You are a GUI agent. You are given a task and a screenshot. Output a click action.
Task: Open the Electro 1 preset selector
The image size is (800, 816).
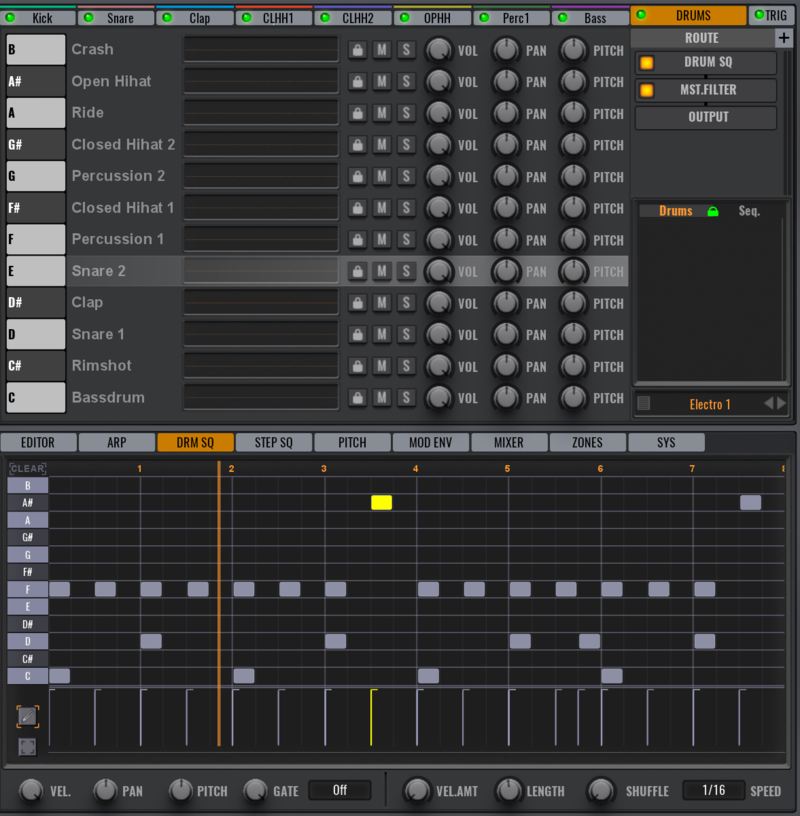point(710,404)
